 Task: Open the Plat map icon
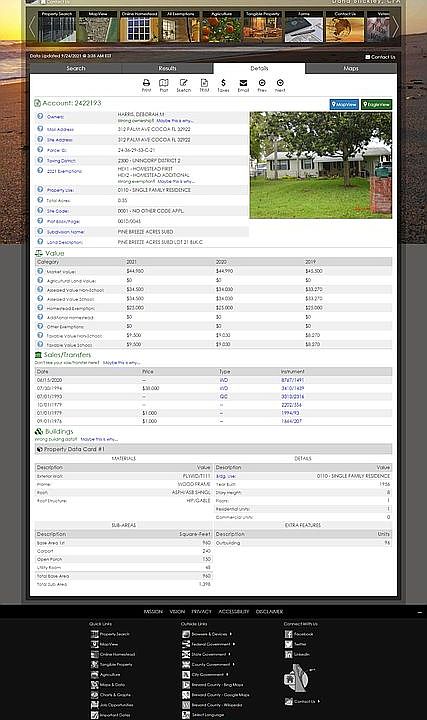pyautogui.click(x=163, y=83)
